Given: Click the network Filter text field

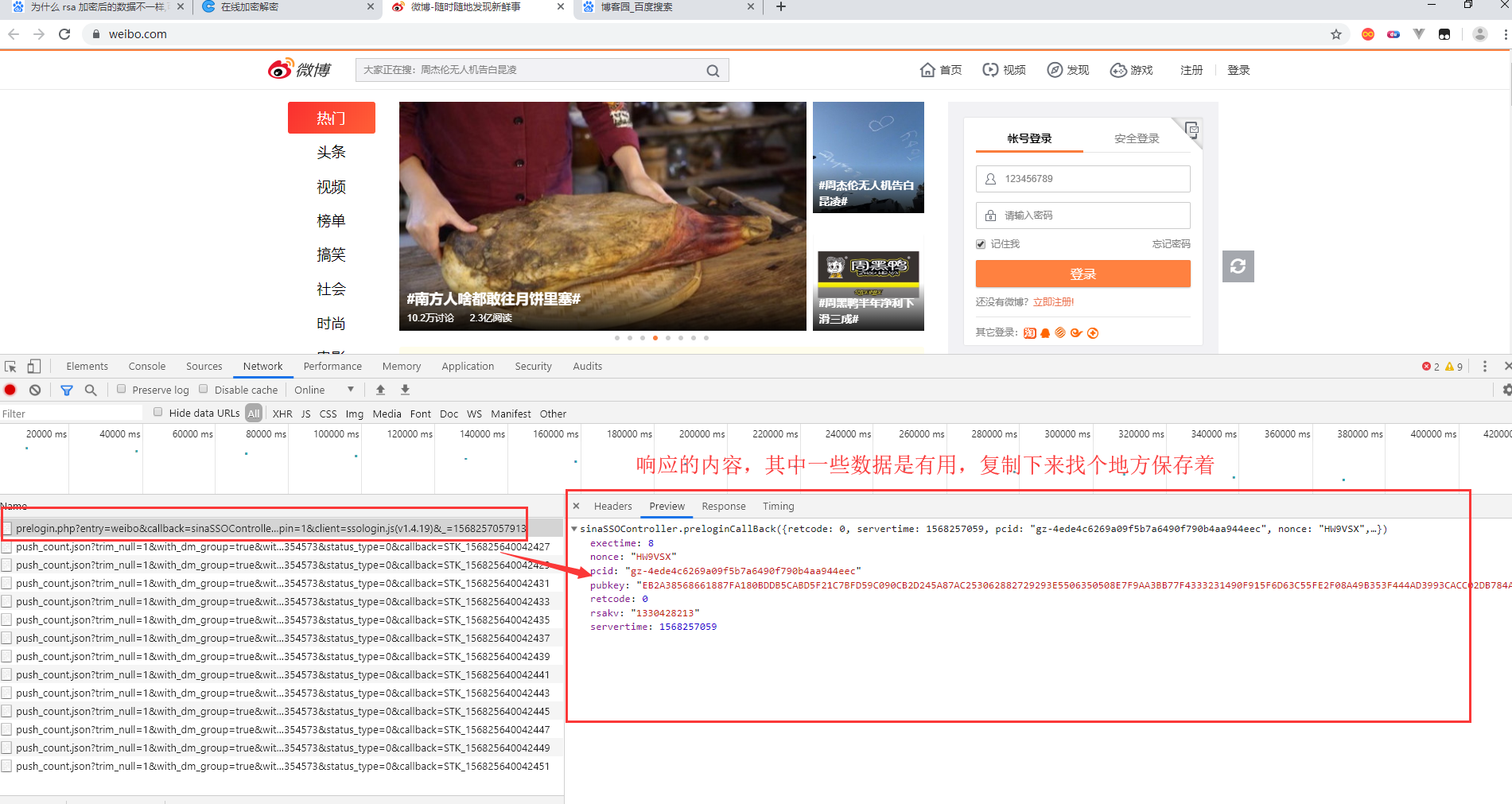Looking at the screenshot, I should pyautogui.click(x=72, y=414).
